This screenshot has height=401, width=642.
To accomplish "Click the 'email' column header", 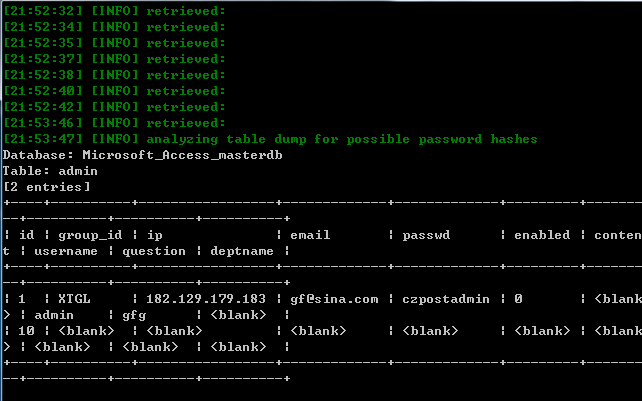I will pos(310,235).
